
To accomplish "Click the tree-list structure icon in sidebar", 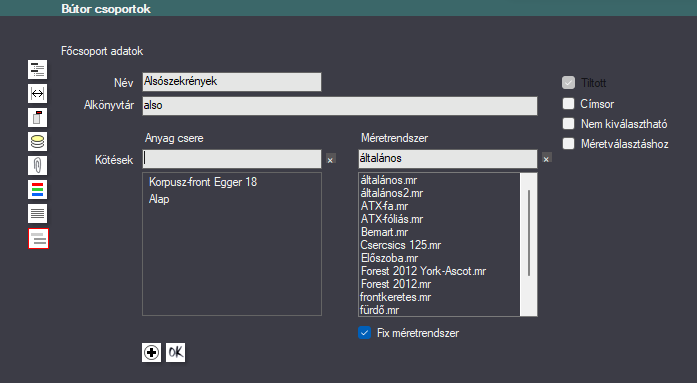I will [x=37, y=70].
